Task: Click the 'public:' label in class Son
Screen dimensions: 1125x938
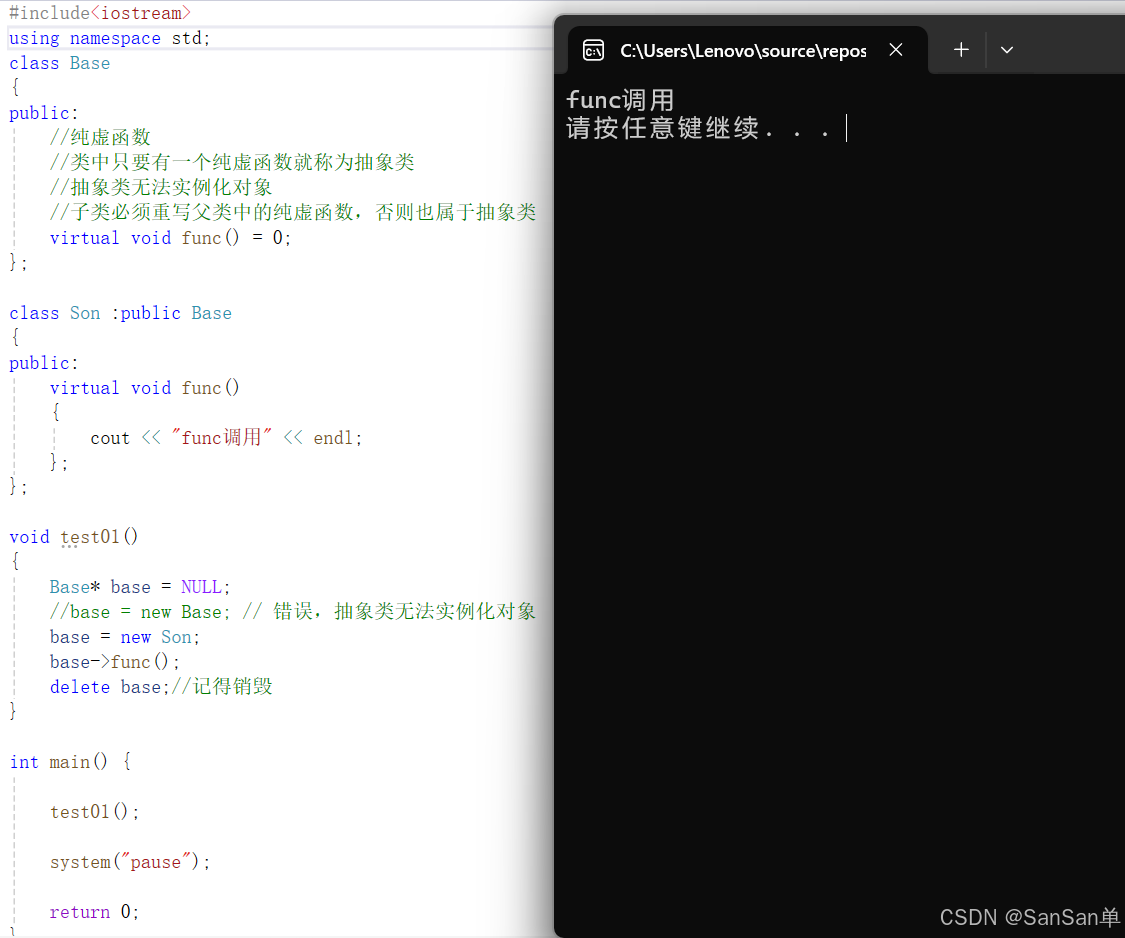Action: pos(43,363)
